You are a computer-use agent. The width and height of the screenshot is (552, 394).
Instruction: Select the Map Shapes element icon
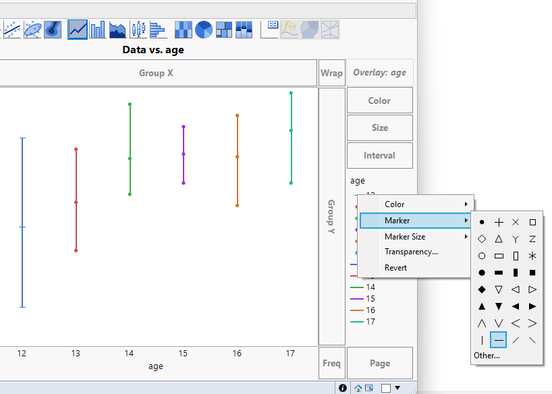click(x=310, y=30)
